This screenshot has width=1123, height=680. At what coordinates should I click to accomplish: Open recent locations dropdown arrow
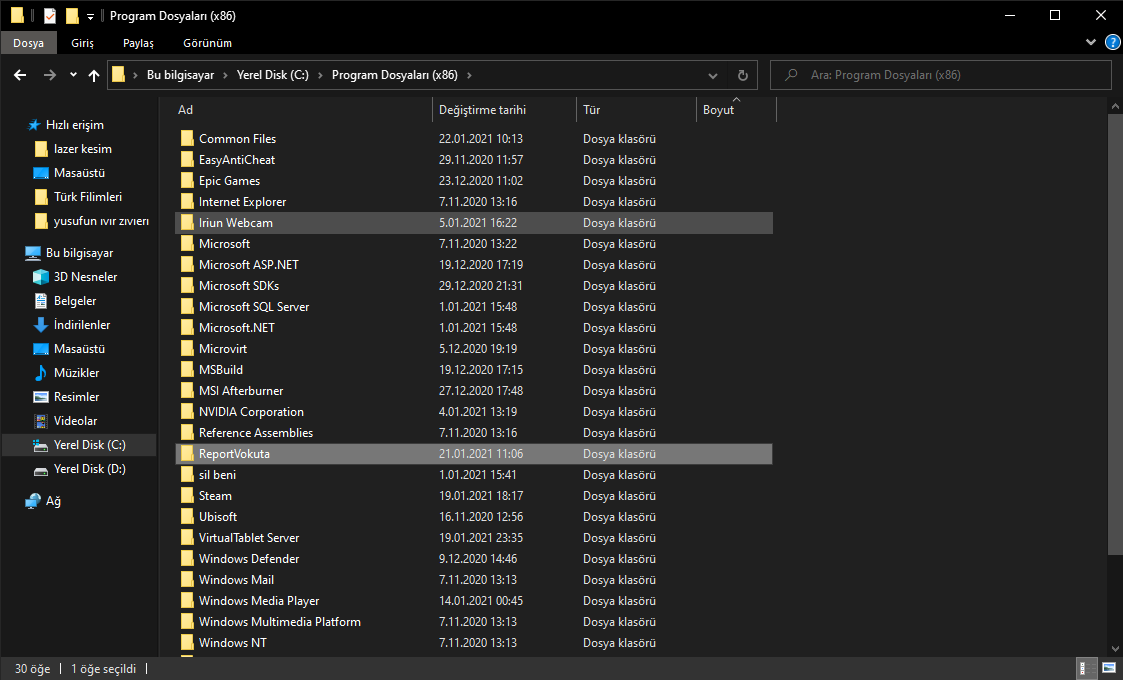[x=73, y=75]
